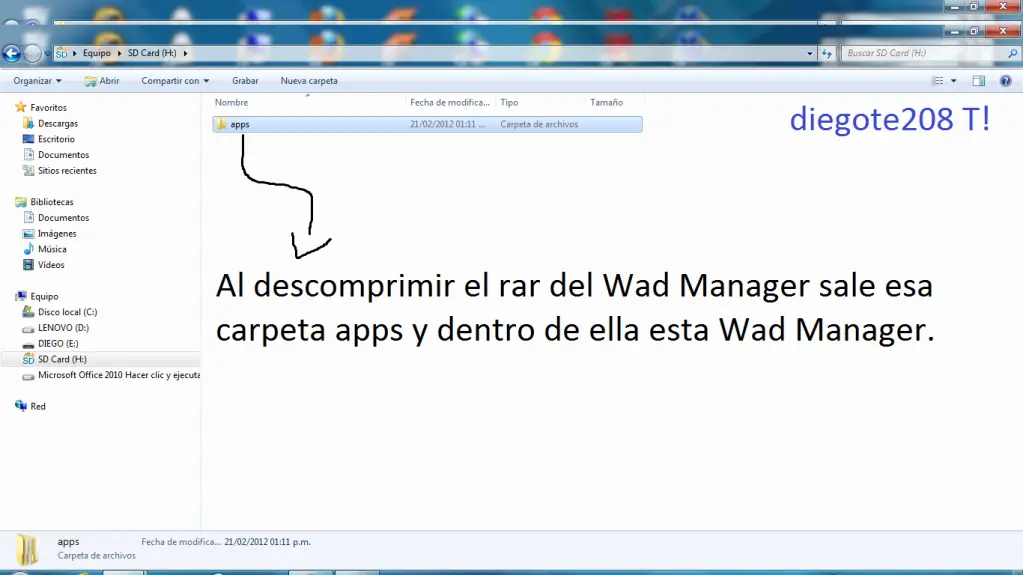Open help with the question mark icon

click(1005, 81)
